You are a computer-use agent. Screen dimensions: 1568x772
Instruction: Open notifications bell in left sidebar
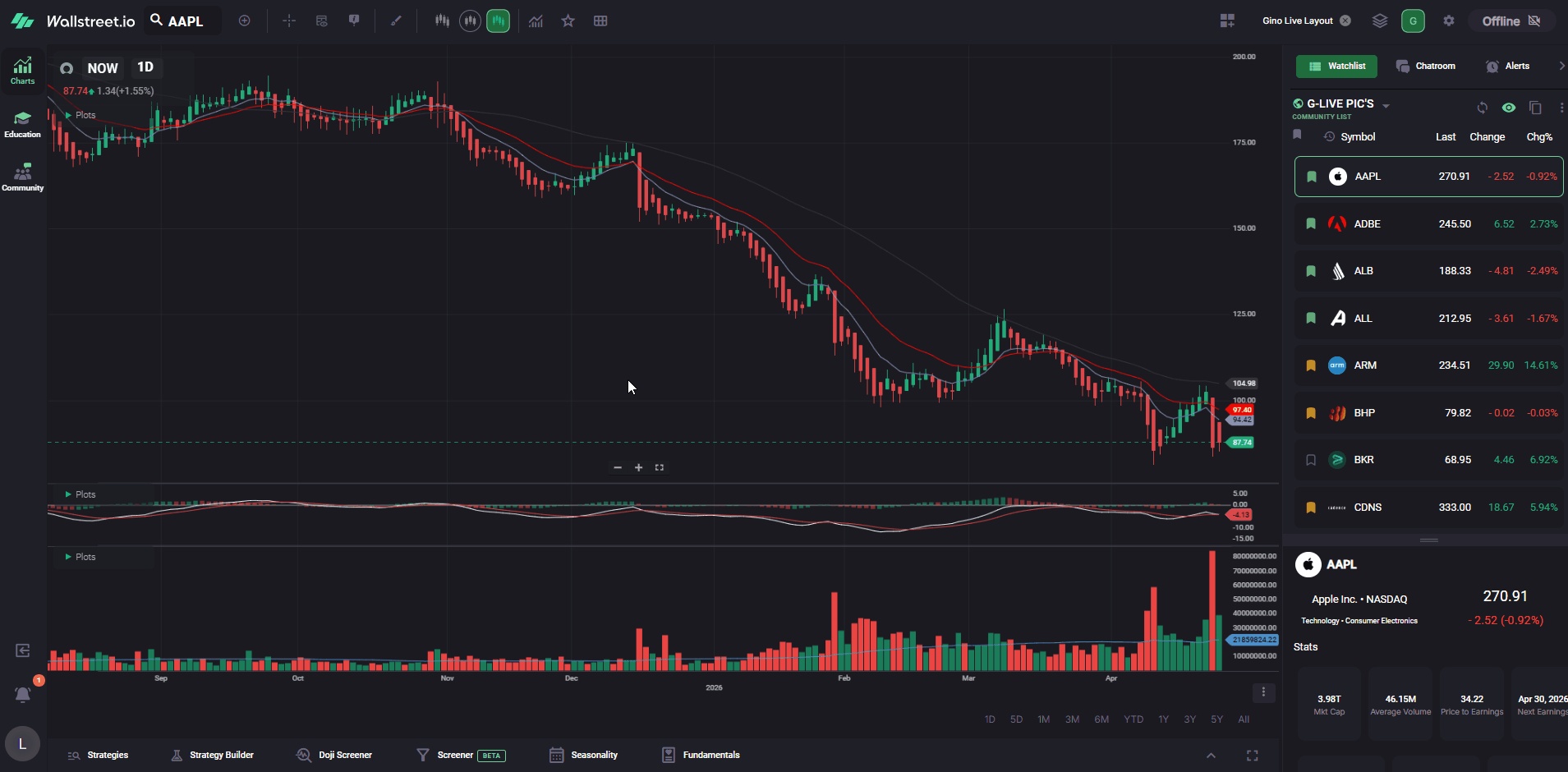click(23, 695)
